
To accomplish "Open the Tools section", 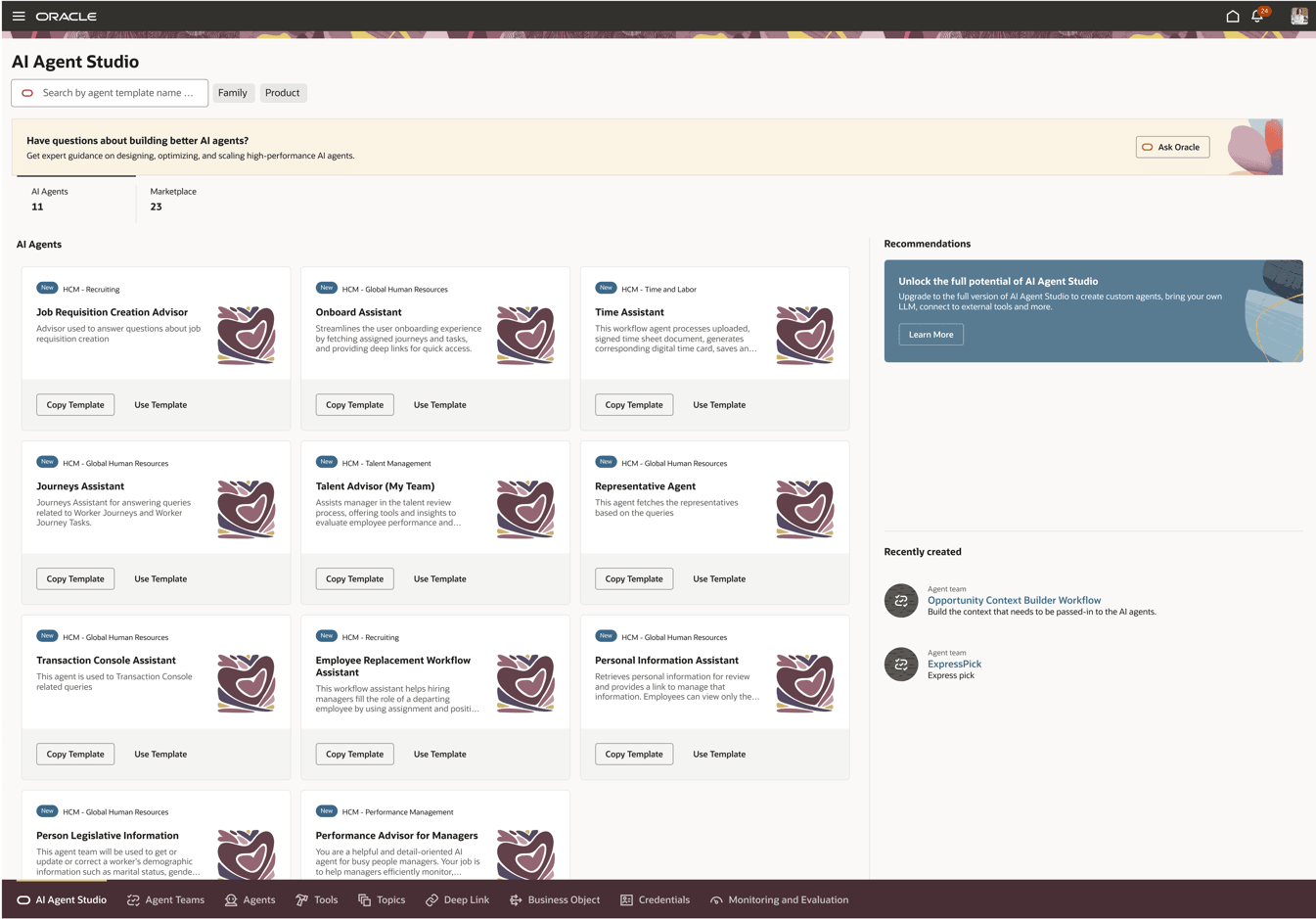I will coord(317,899).
